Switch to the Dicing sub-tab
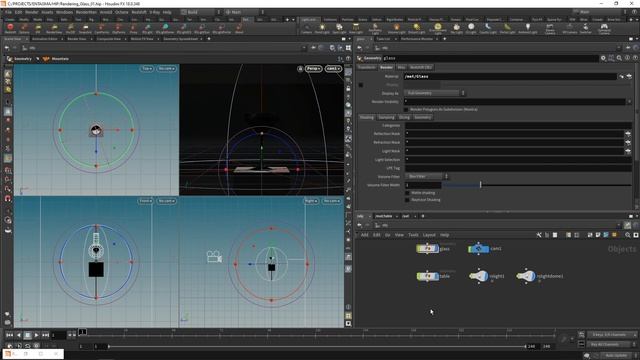 tap(404, 118)
